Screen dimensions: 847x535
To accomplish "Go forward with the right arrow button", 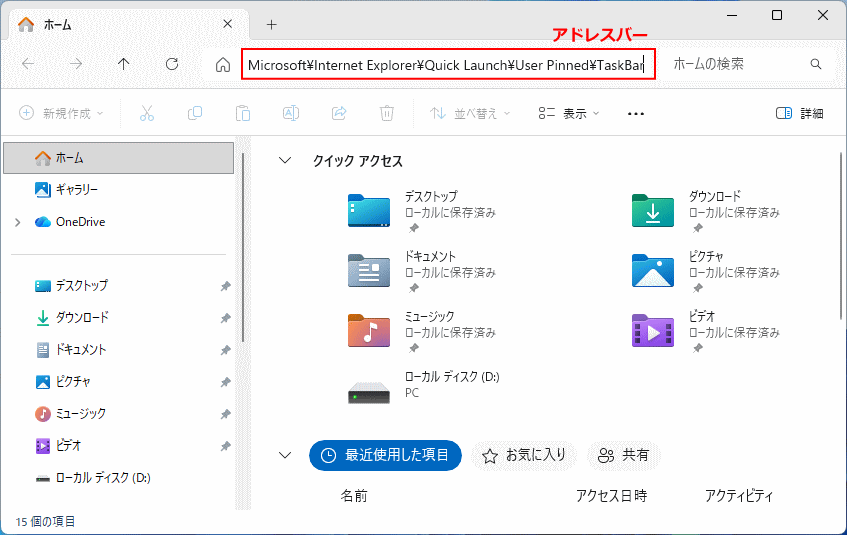I will click(x=76, y=64).
